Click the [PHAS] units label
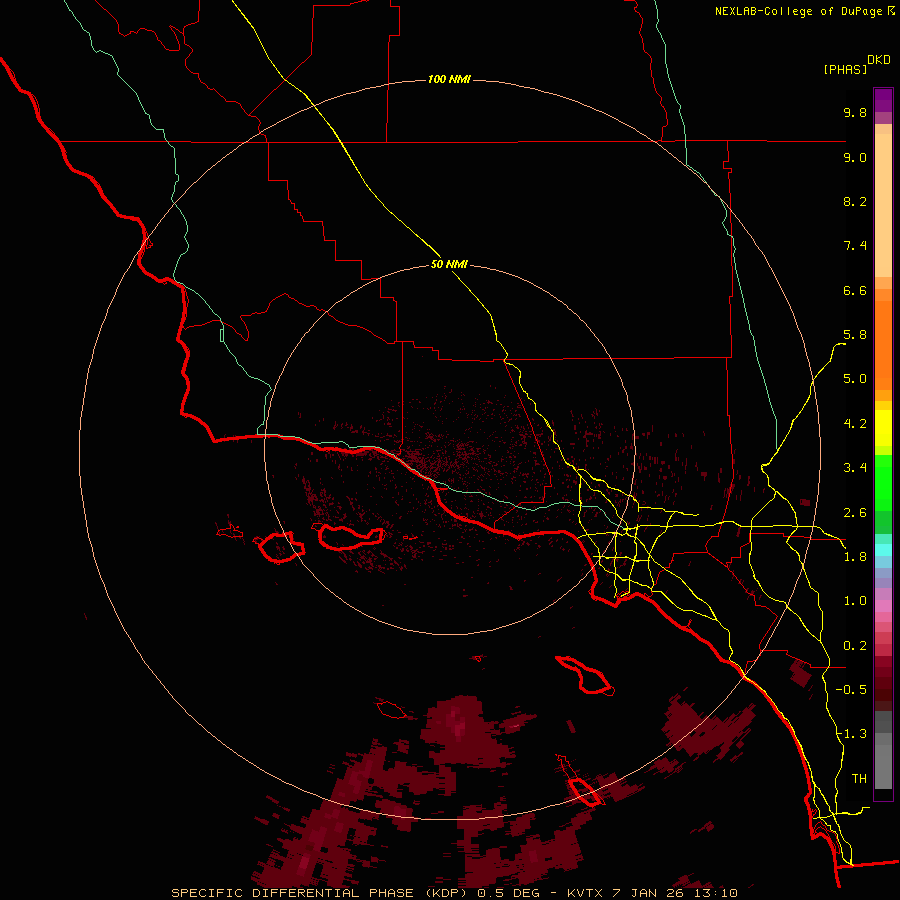 click(x=845, y=69)
